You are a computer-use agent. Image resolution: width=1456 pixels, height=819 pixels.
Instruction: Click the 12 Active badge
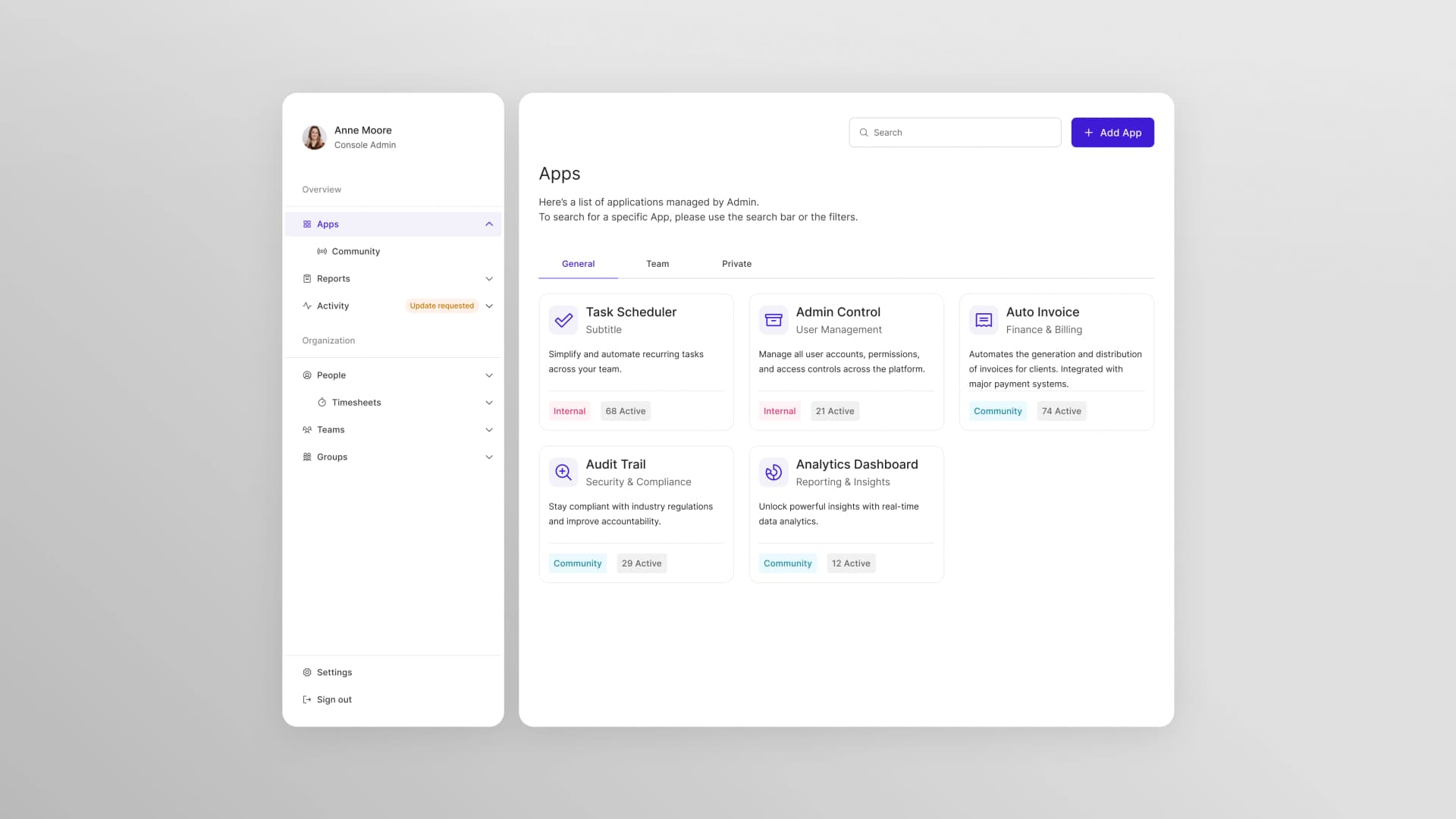[x=851, y=564]
